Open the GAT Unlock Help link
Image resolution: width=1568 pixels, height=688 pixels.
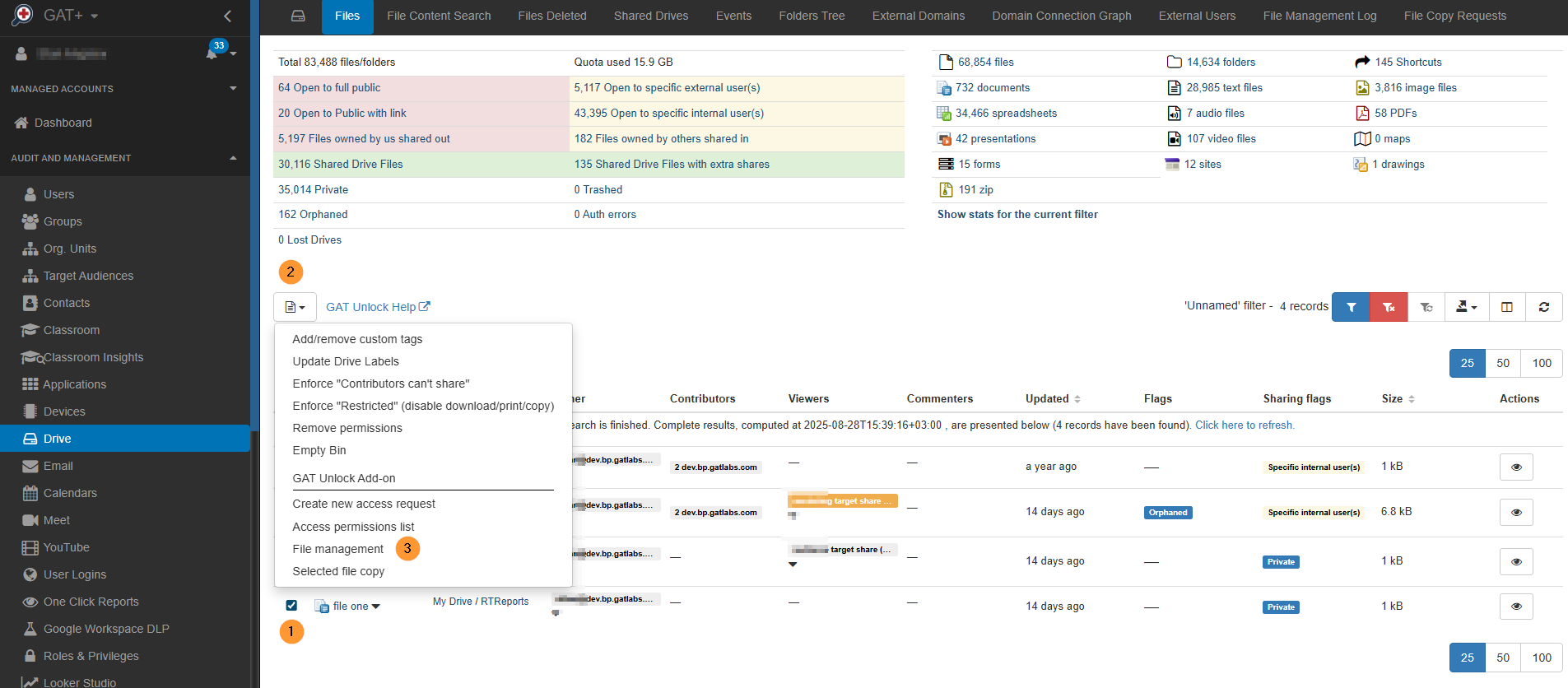click(377, 307)
